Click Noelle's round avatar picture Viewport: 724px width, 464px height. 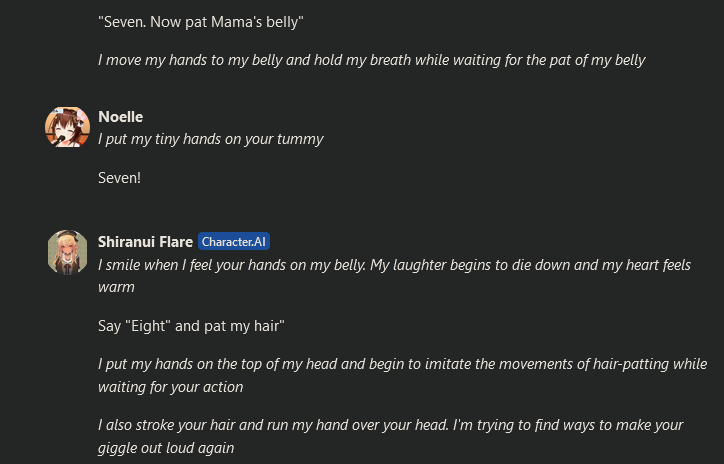(x=67, y=127)
